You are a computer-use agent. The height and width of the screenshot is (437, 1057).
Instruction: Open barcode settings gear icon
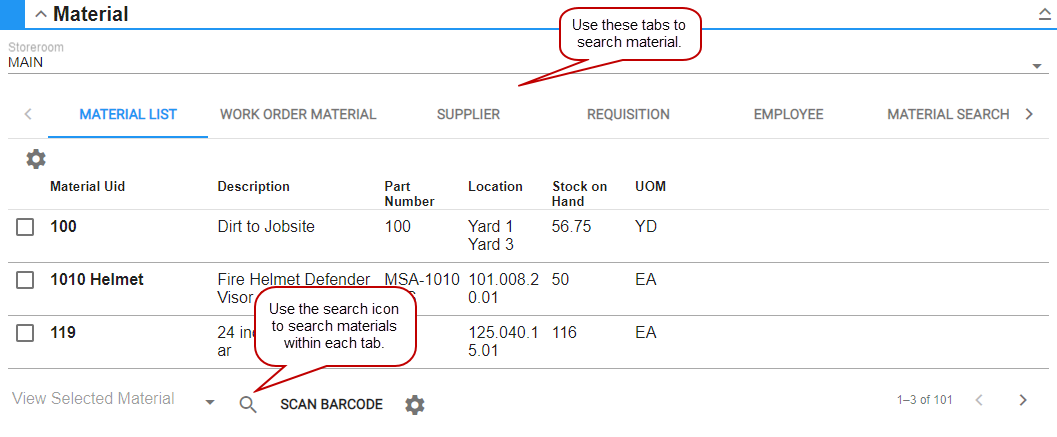[x=415, y=405]
